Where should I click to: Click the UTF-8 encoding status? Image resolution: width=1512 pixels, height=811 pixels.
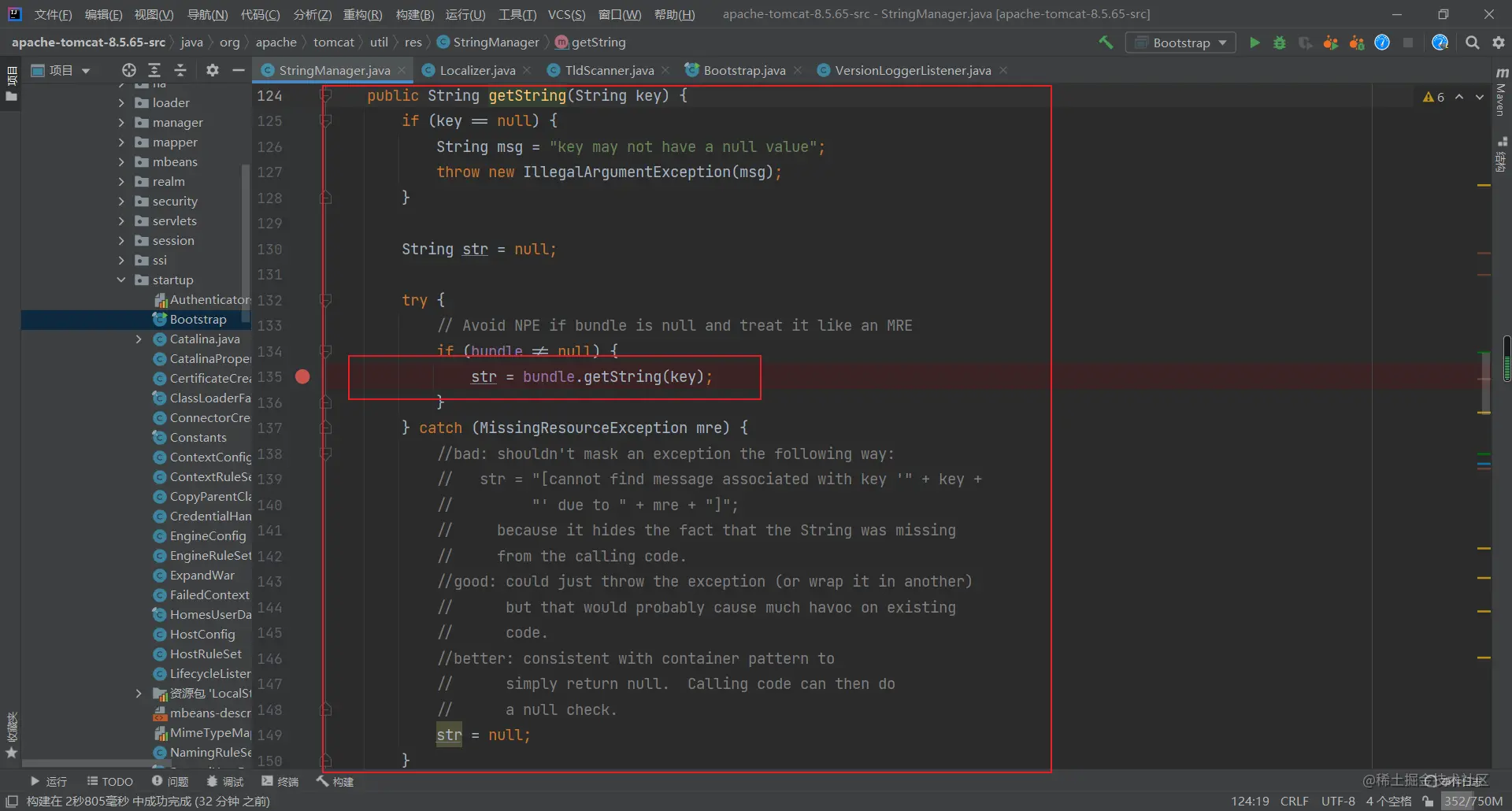1338,801
